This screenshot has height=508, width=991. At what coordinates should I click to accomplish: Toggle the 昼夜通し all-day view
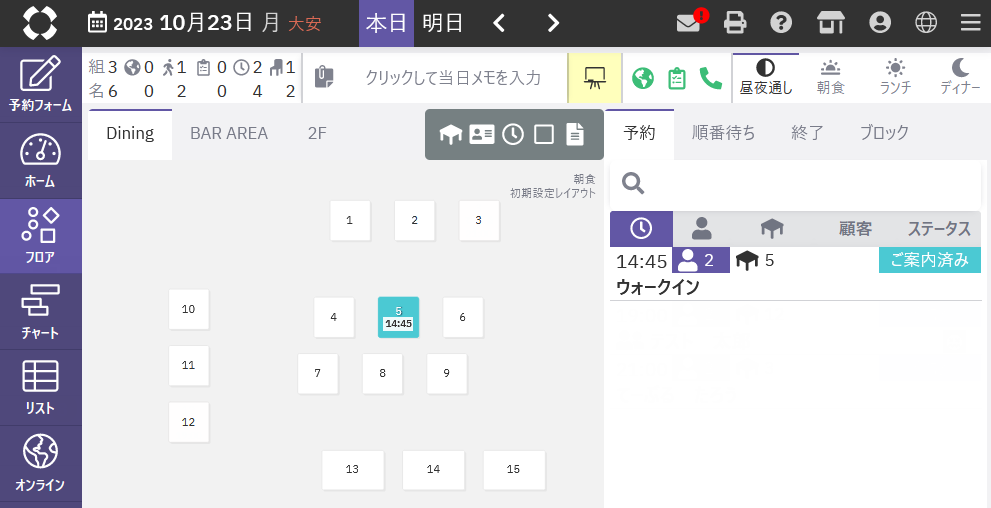point(766,77)
